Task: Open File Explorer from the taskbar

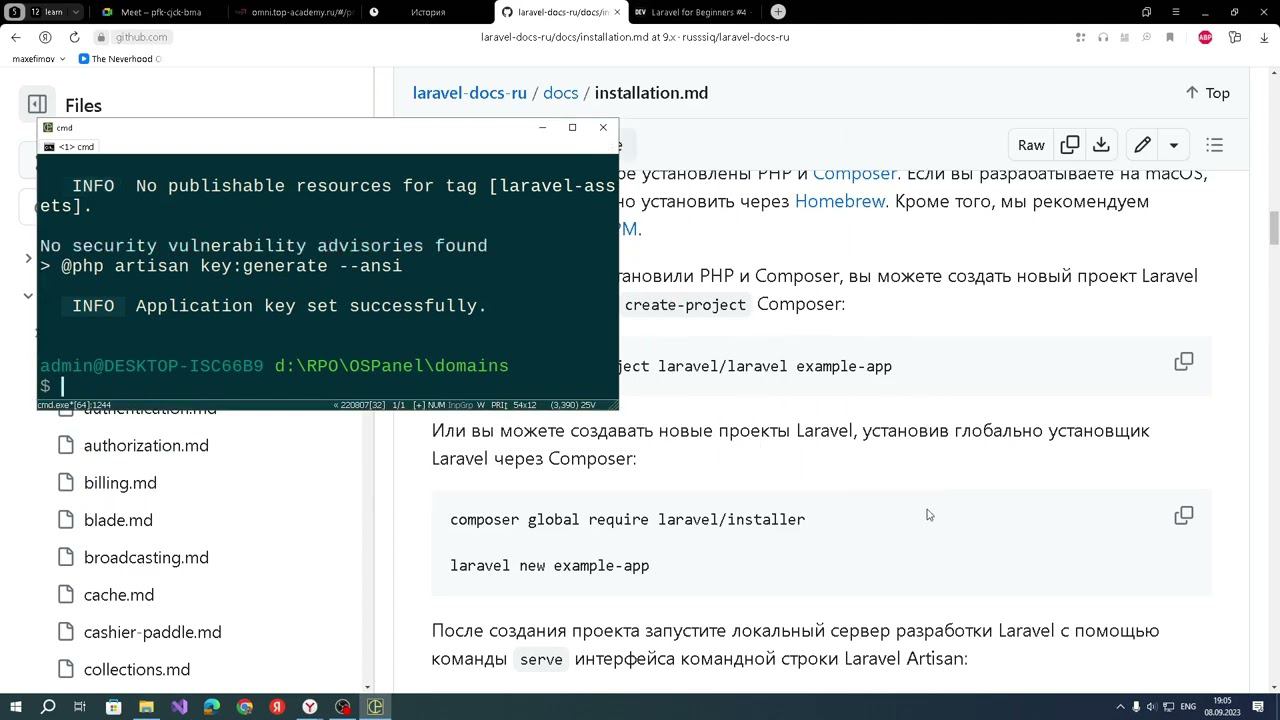Action: pyautogui.click(x=146, y=707)
